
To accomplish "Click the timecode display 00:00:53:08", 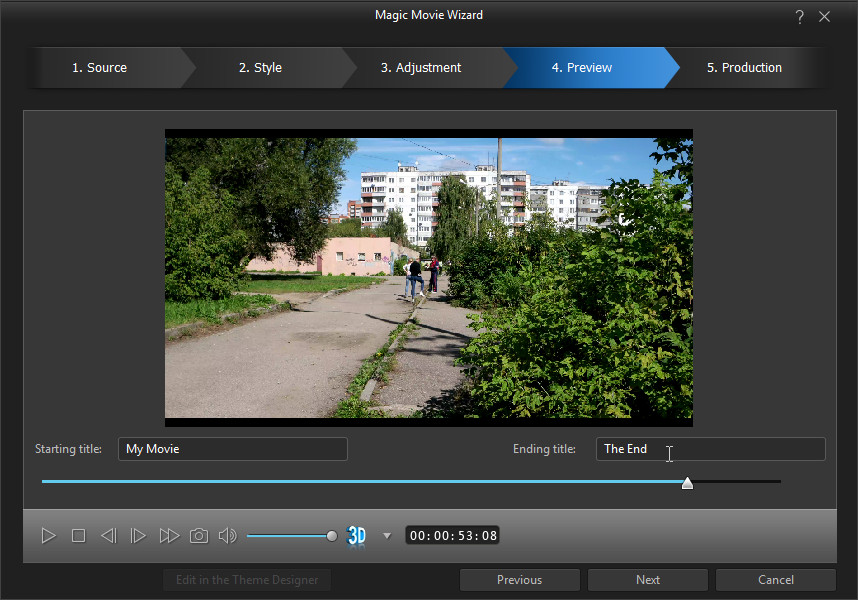I will [x=452, y=536].
